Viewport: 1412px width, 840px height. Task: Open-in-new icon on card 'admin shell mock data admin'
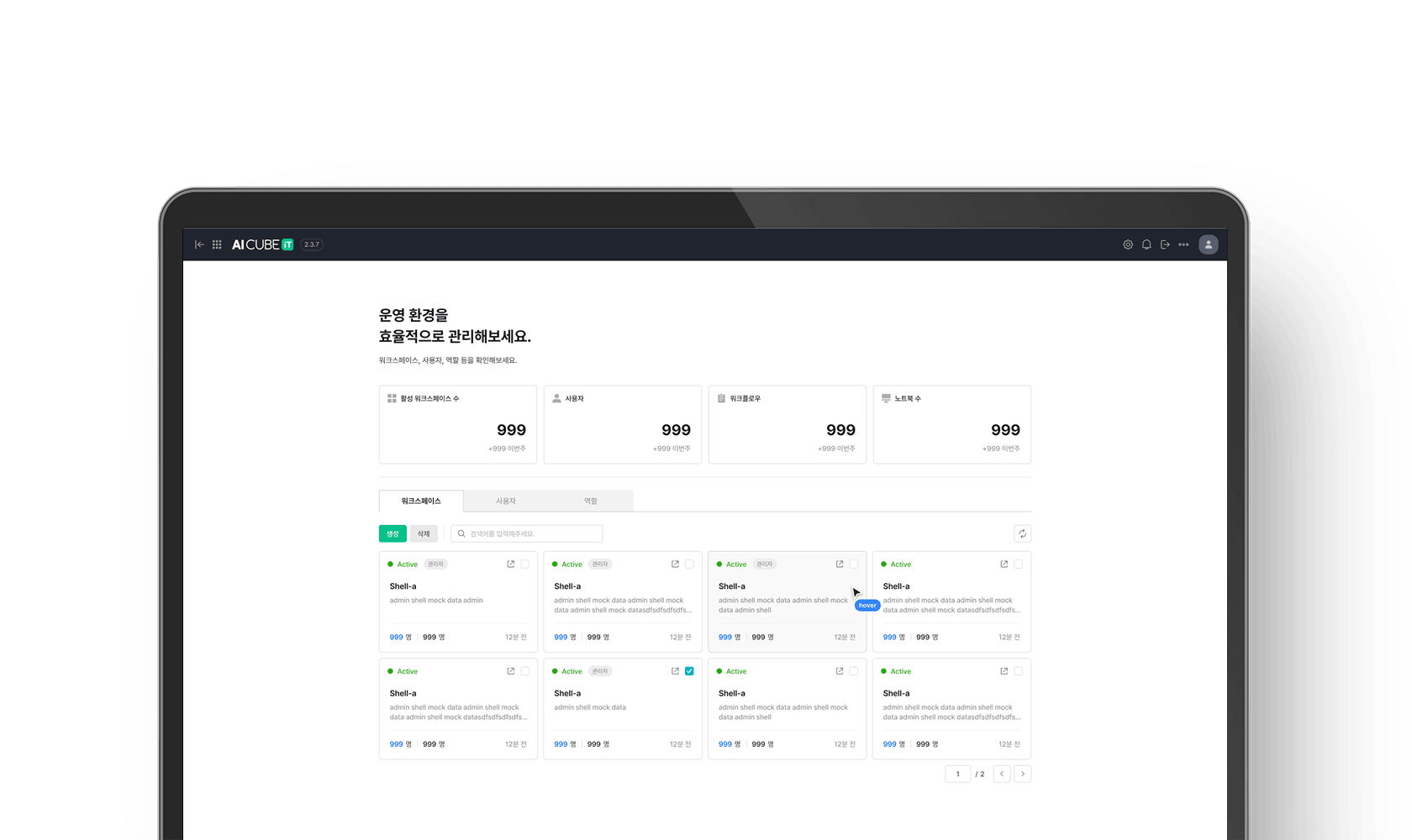click(510, 564)
